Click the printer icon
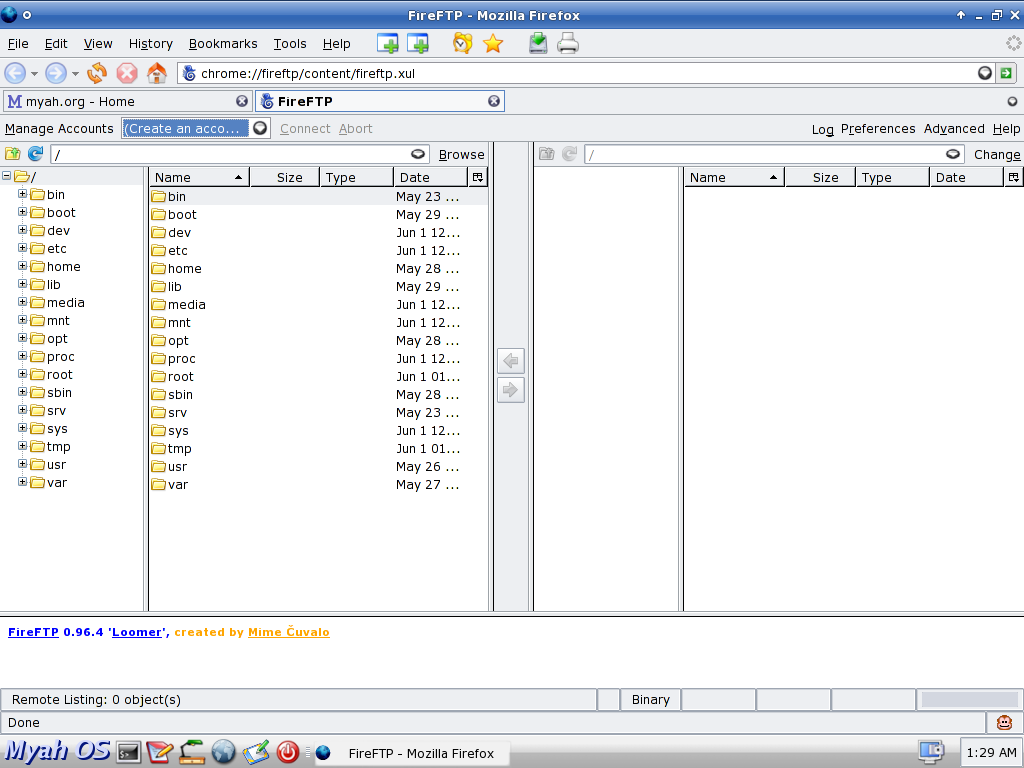This screenshot has height=768, width=1024. click(x=568, y=44)
